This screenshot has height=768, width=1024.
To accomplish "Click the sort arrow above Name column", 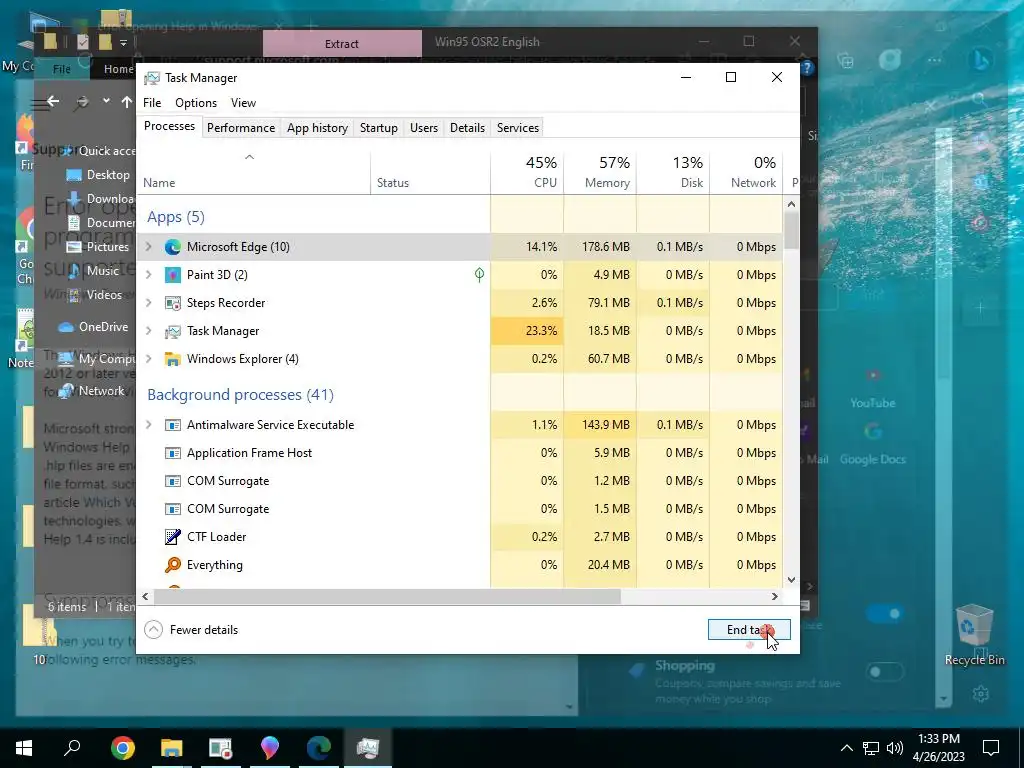I will click(x=249, y=157).
